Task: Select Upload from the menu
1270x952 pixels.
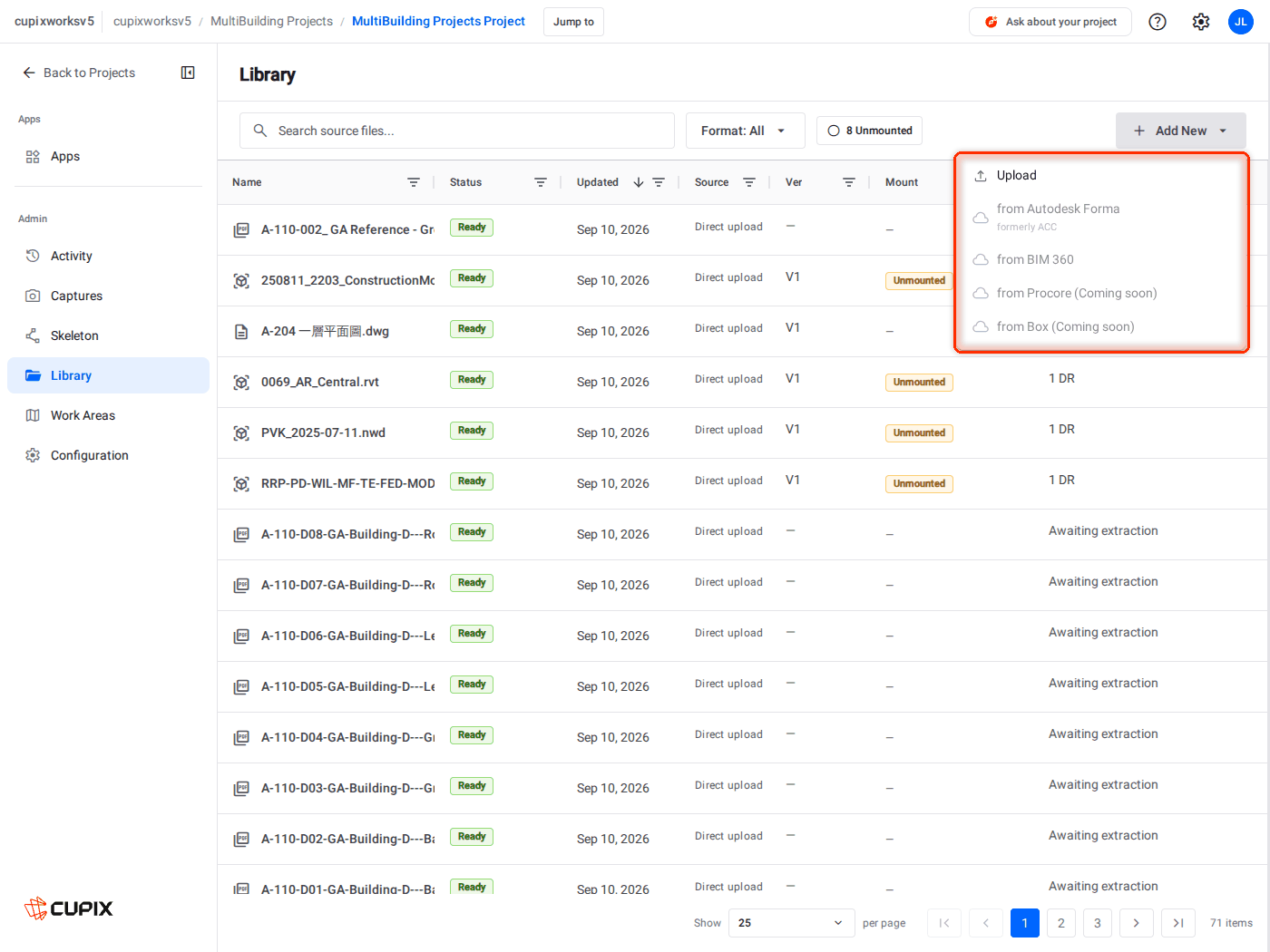Action: (1102, 175)
